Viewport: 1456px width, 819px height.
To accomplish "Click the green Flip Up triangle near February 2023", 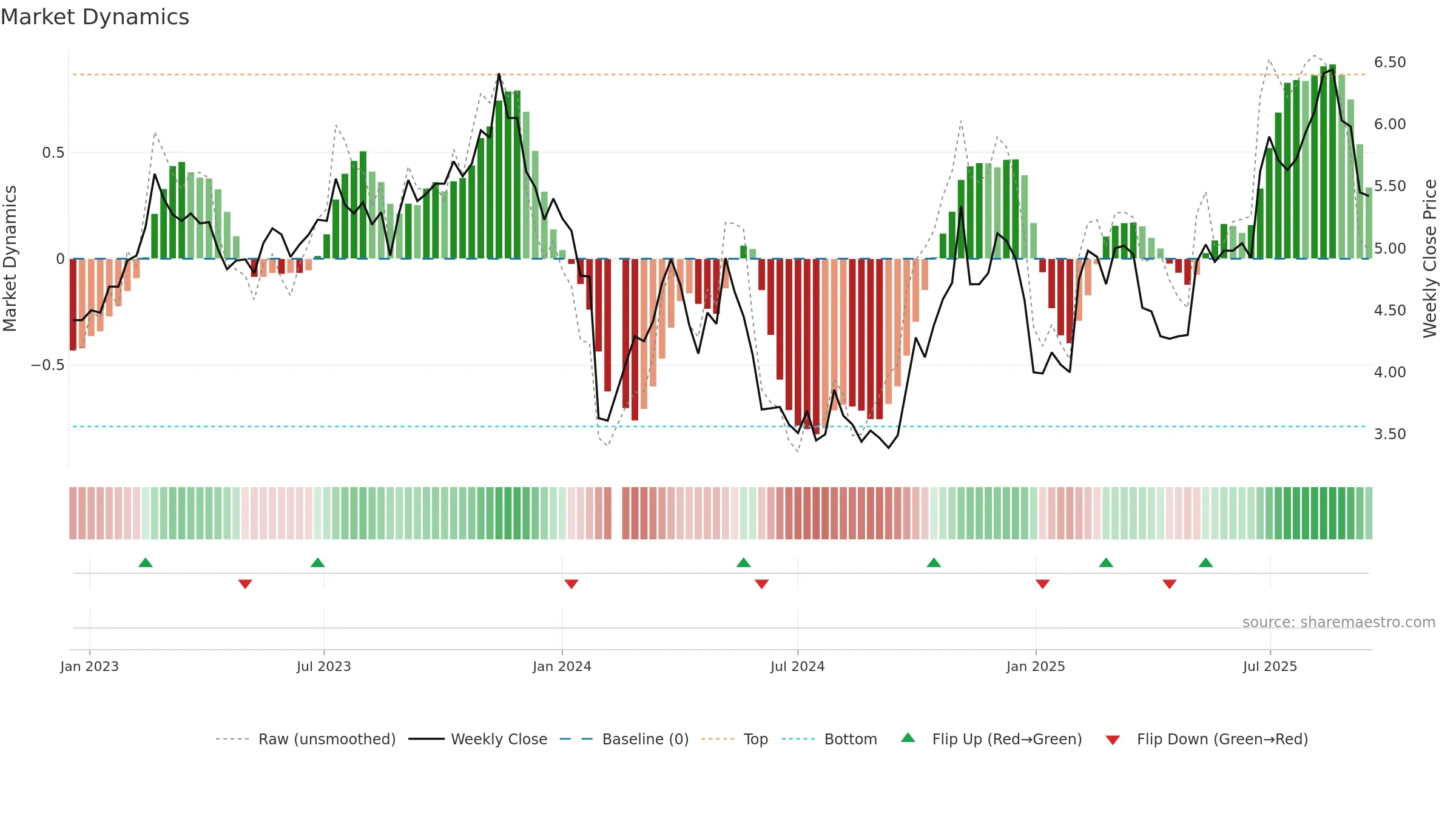I will coord(146,562).
